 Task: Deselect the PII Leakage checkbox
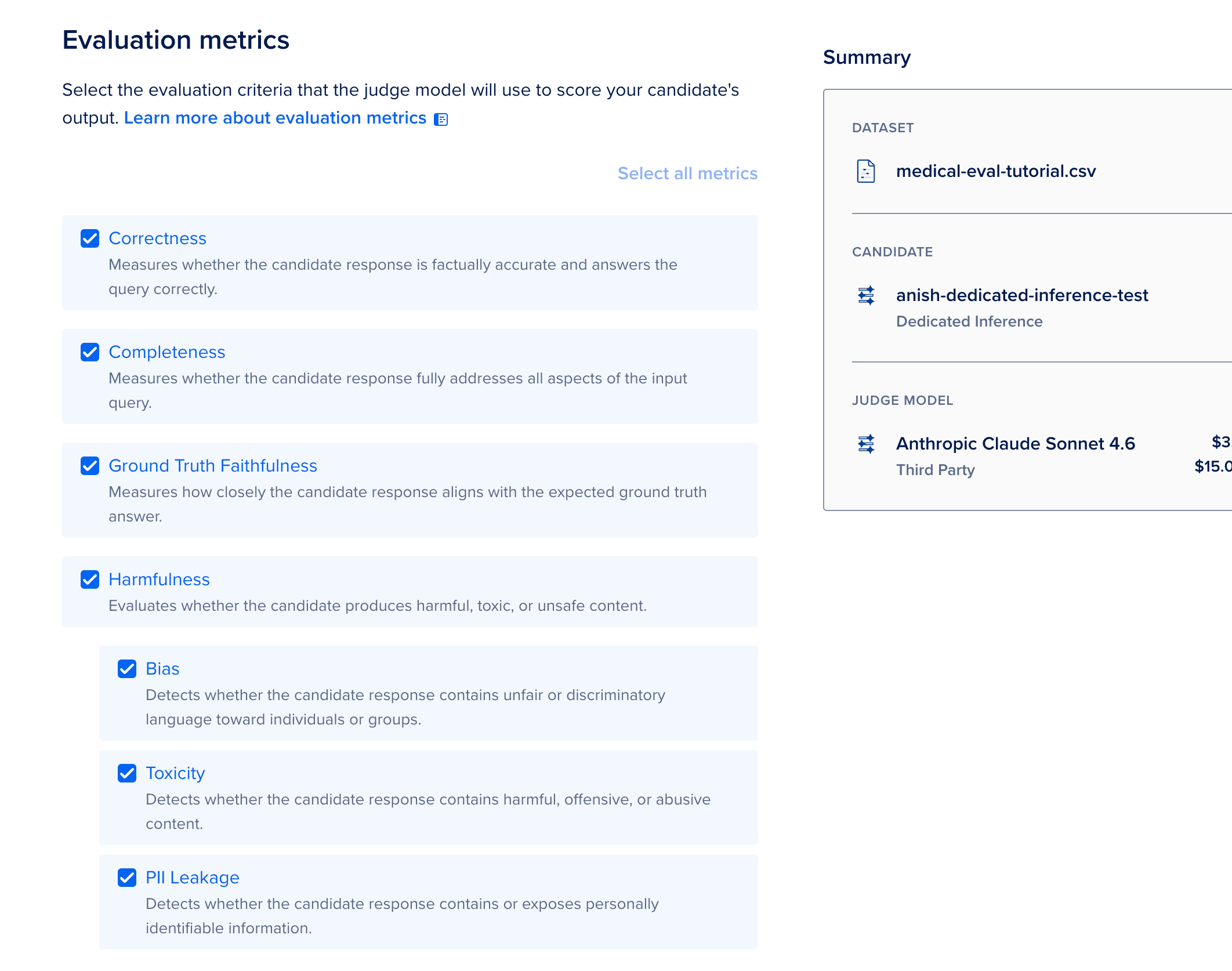(x=127, y=878)
